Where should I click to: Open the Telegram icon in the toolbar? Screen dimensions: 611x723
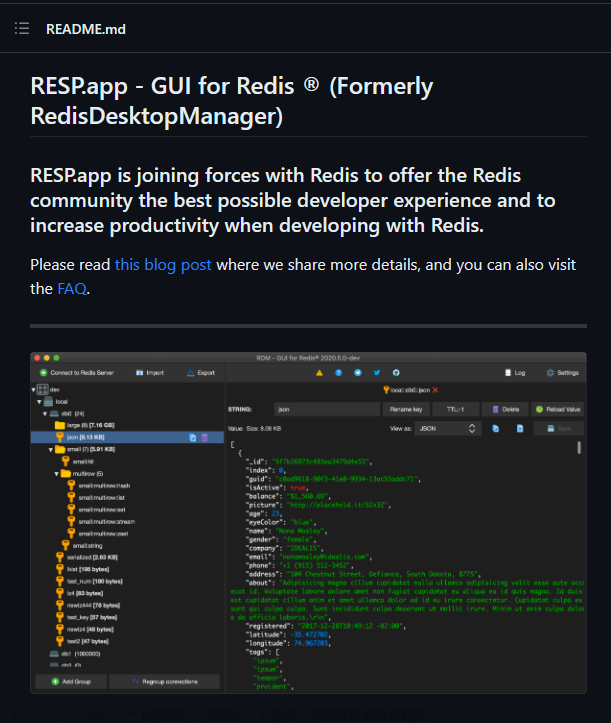coord(358,373)
